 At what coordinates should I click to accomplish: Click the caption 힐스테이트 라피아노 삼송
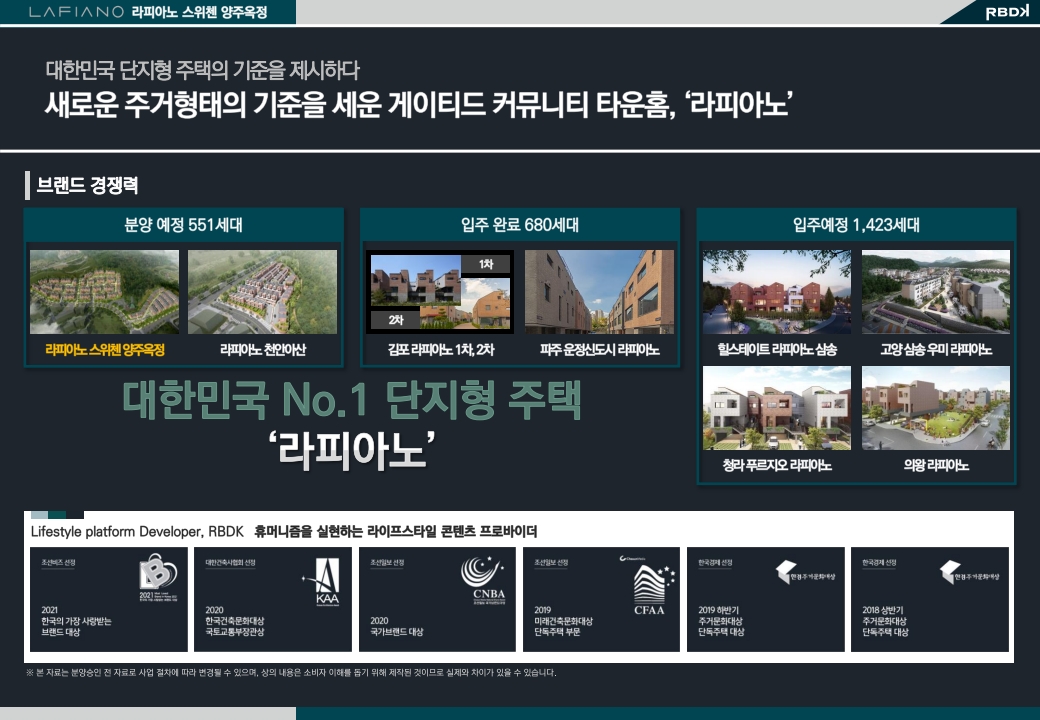(x=777, y=349)
